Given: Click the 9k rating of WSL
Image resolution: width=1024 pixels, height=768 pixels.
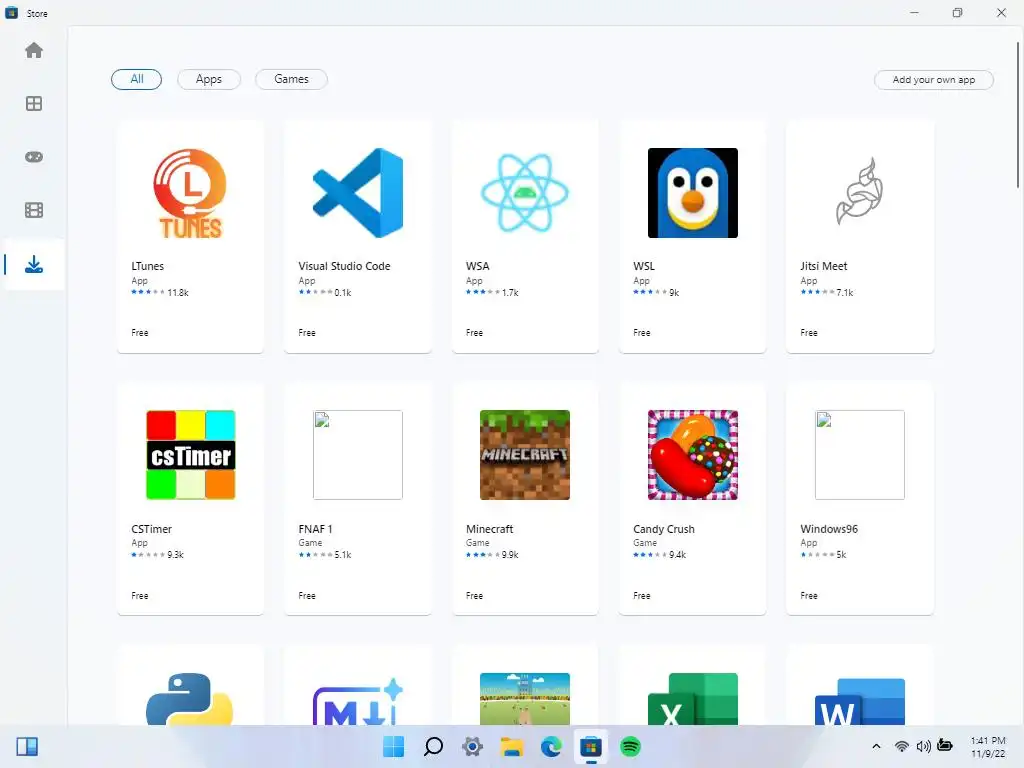Looking at the screenshot, I should pos(674,293).
